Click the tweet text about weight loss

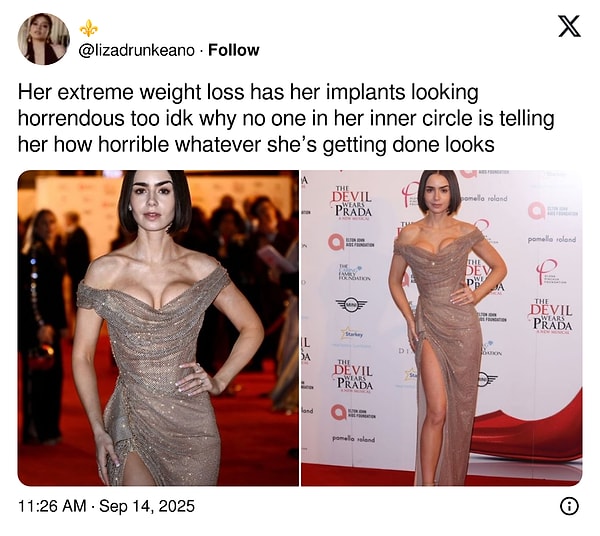[x=286, y=118]
